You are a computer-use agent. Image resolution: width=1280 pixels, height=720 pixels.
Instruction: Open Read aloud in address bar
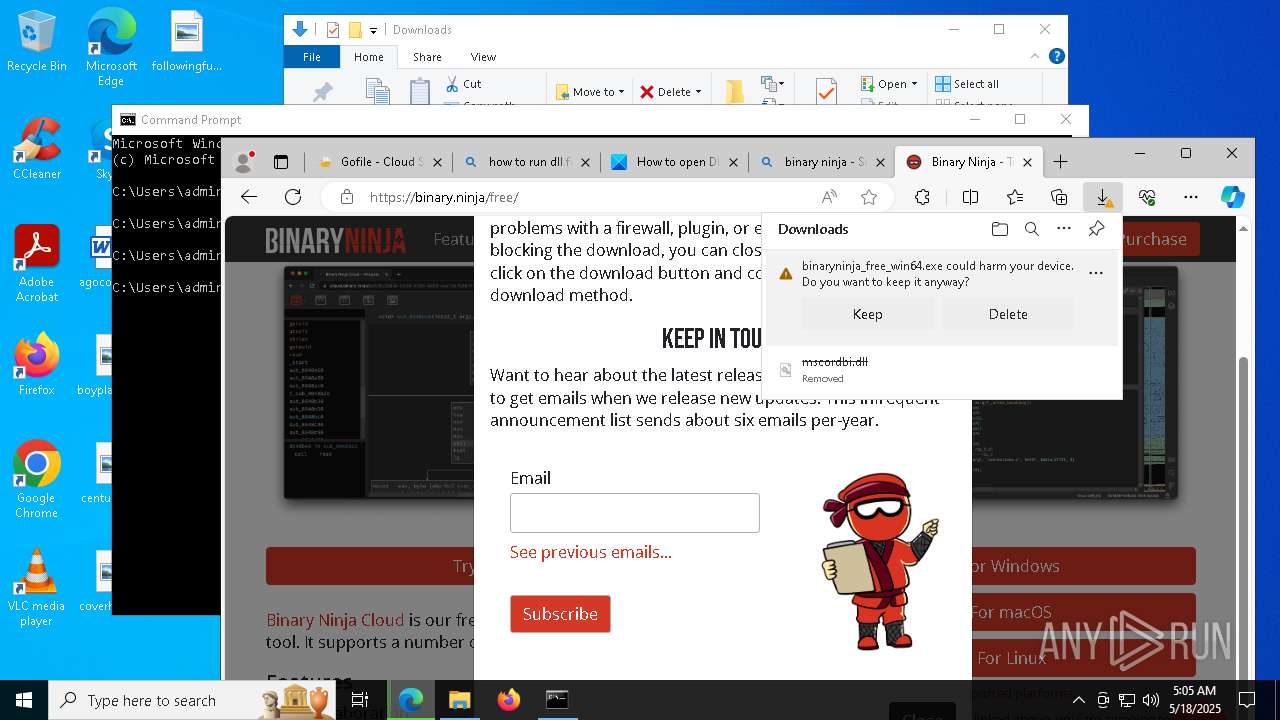(x=829, y=197)
